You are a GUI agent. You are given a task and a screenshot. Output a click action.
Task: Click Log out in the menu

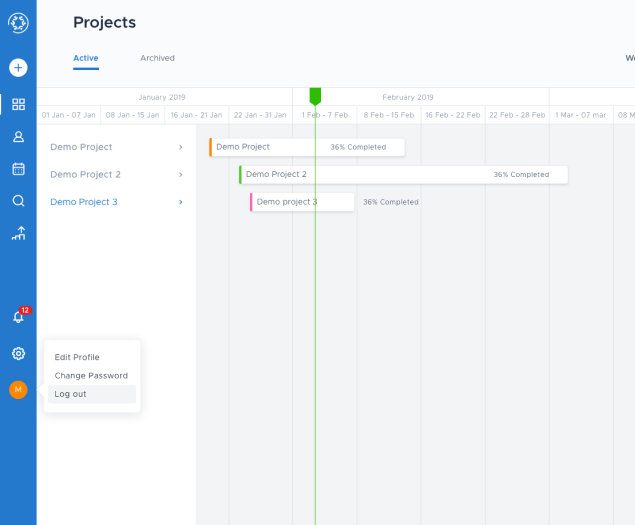(71, 394)
